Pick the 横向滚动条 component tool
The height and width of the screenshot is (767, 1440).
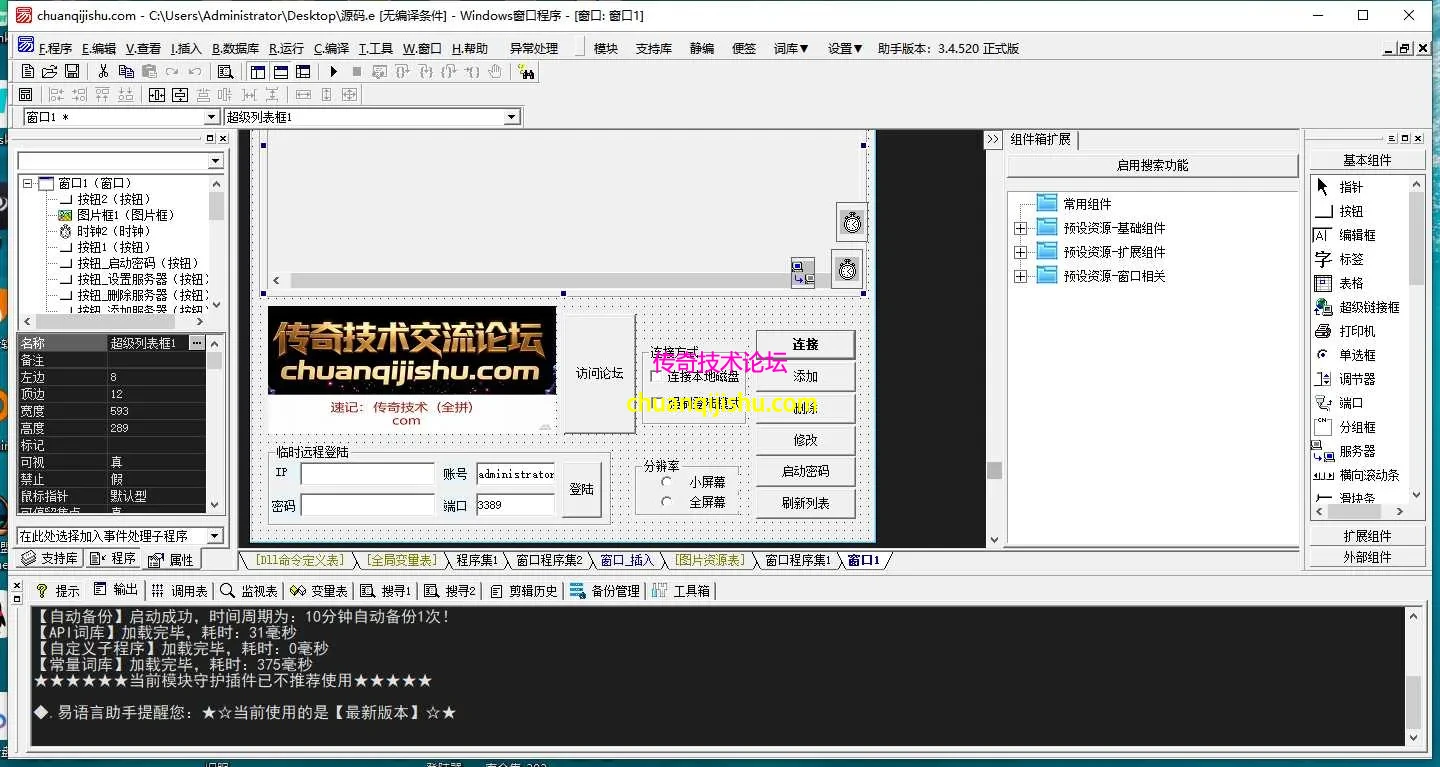click(1376, 474)
